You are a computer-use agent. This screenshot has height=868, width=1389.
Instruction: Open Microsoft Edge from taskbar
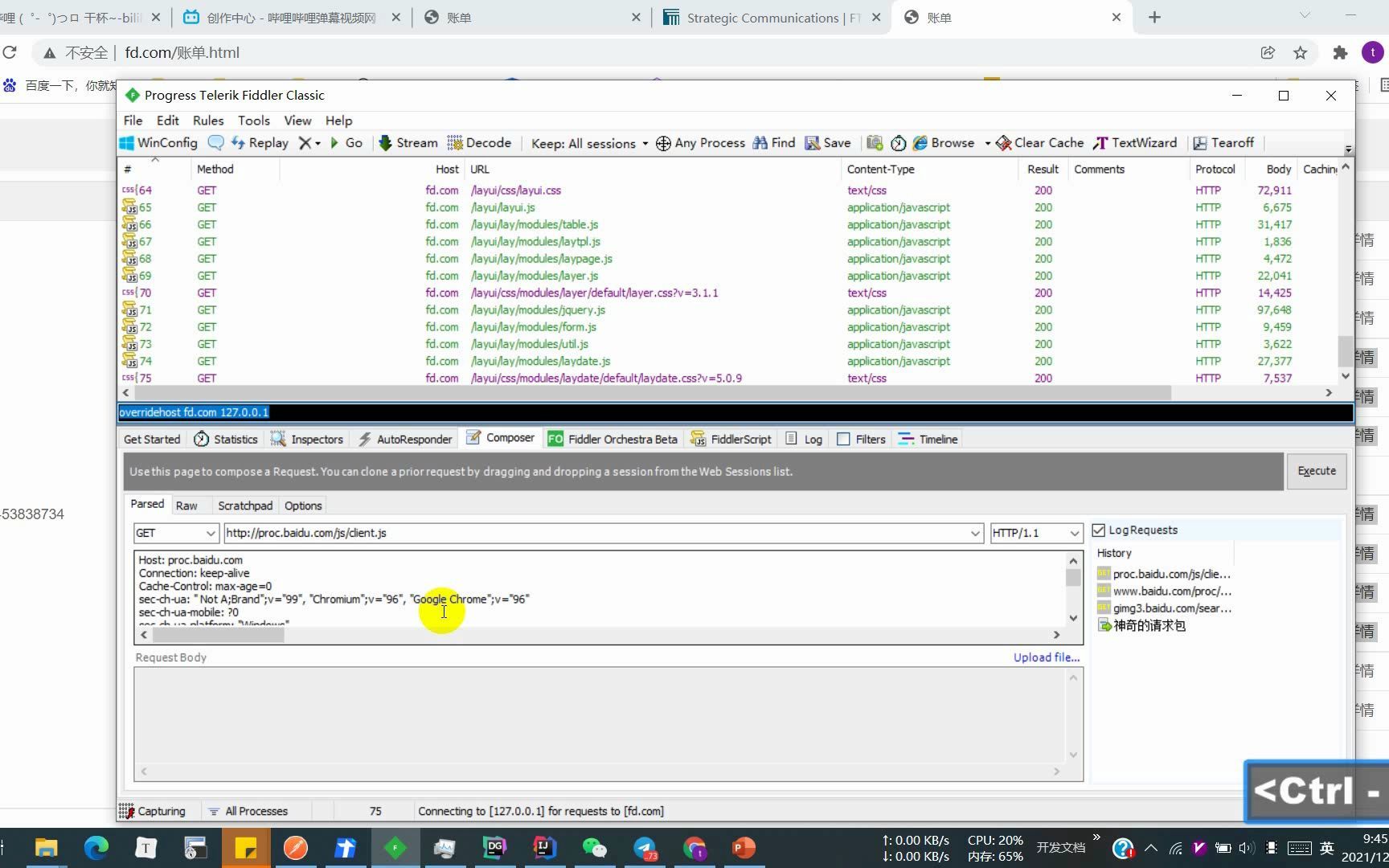pyautogui.click(x=96, y=848)
